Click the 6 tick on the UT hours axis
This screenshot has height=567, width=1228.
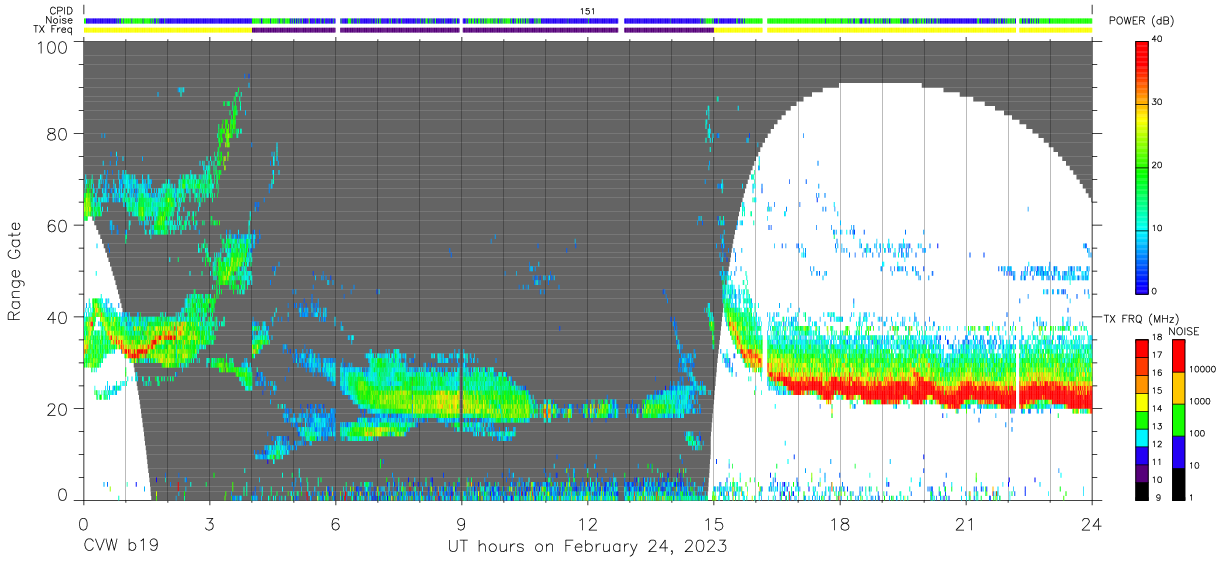(x=335, y=524)
